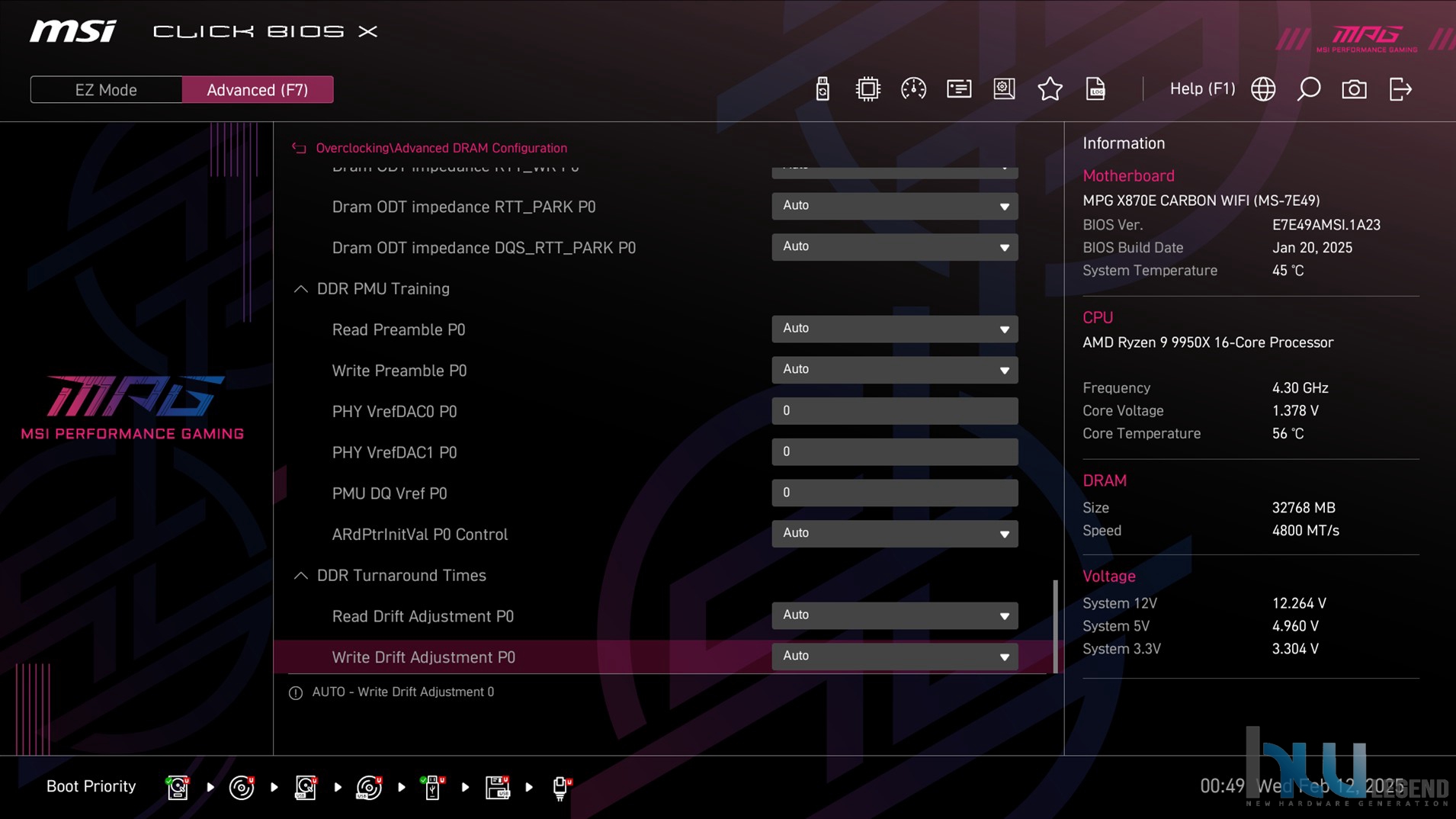Viewport: 1456px width, 819px height.
Task: Open the speedometer-icon overclocking profile tool
Action: tap(913, 89)
